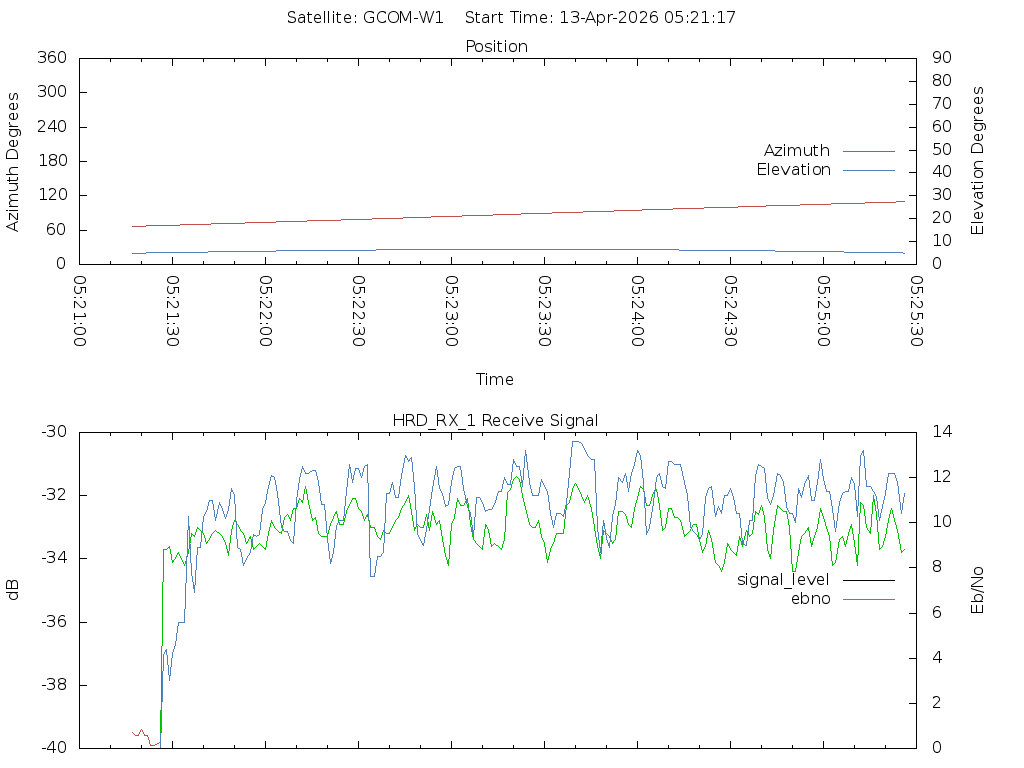Click the Position plot title
The image size is (1024, 768).
(496, 46)
